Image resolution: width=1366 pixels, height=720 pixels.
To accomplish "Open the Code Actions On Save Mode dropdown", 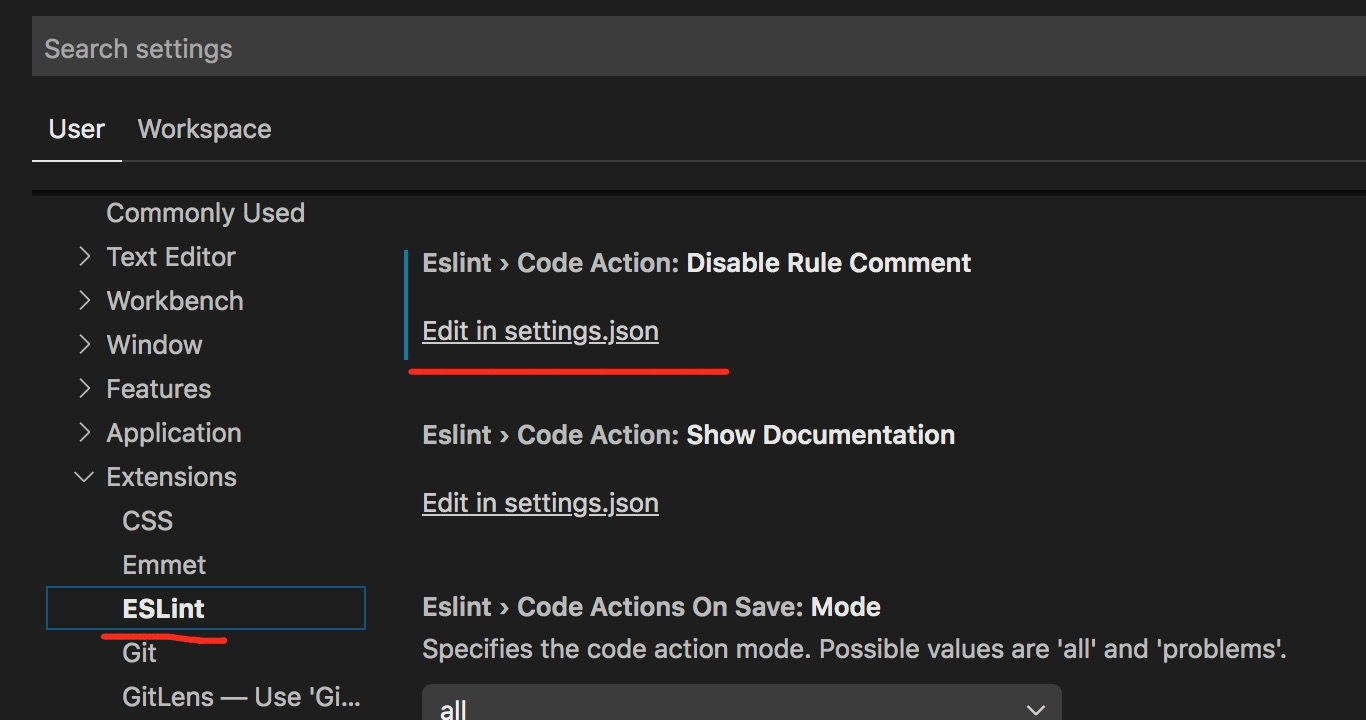I will 741,702.
